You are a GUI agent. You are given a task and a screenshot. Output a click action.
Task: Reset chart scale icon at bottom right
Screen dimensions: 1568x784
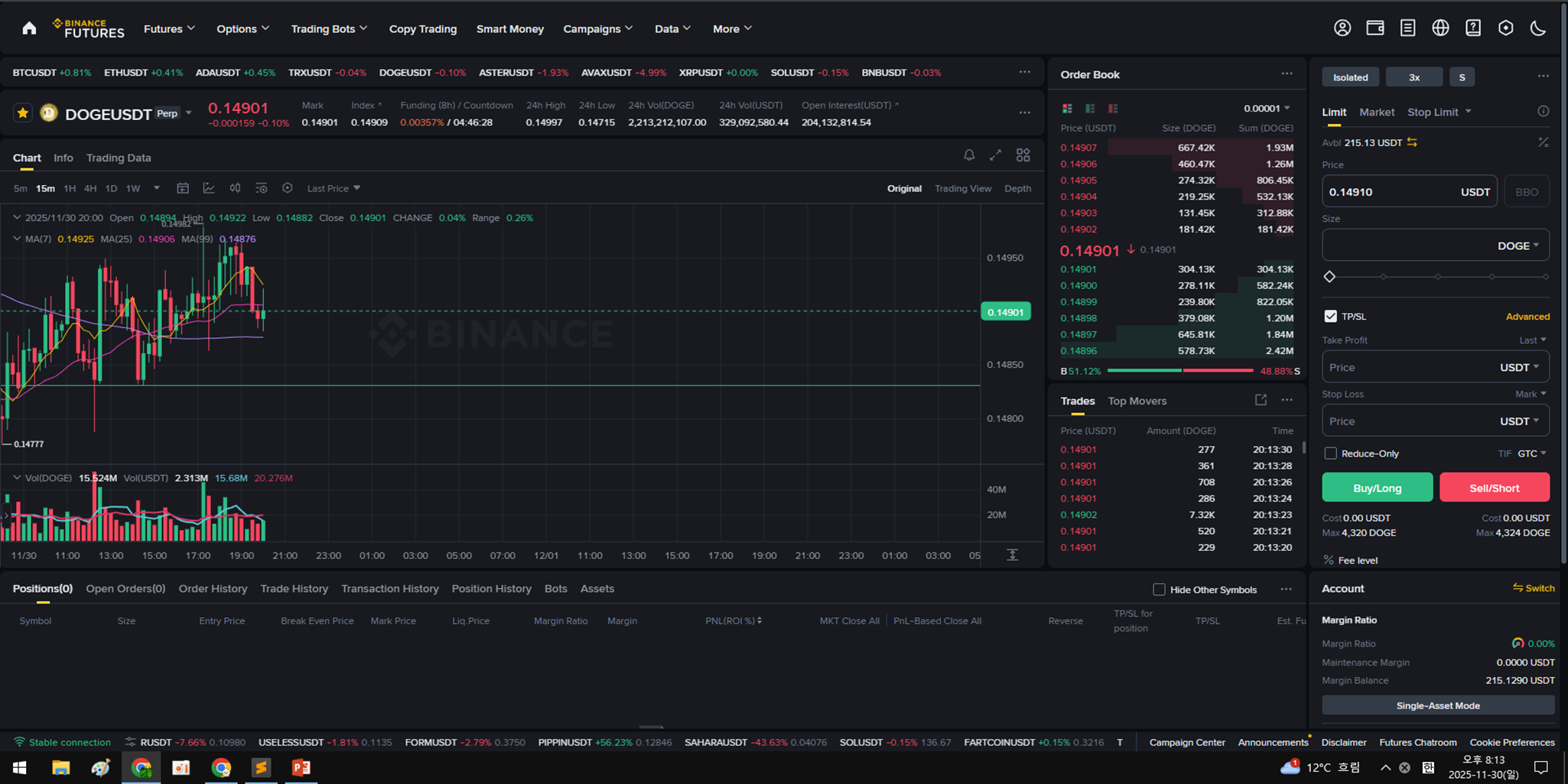tap(1012, 555)
